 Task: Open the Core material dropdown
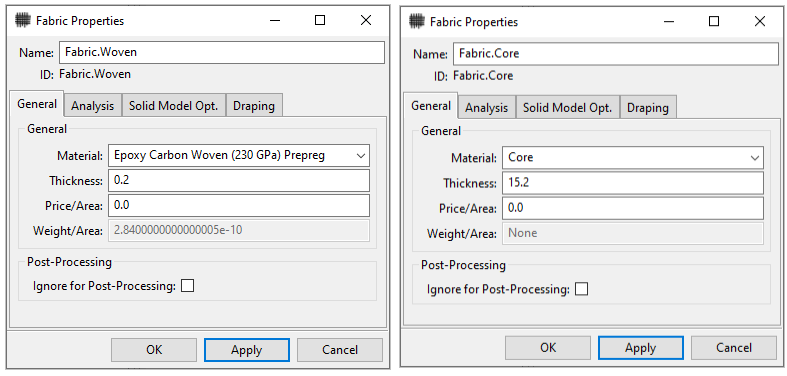(x=633, y=158)
